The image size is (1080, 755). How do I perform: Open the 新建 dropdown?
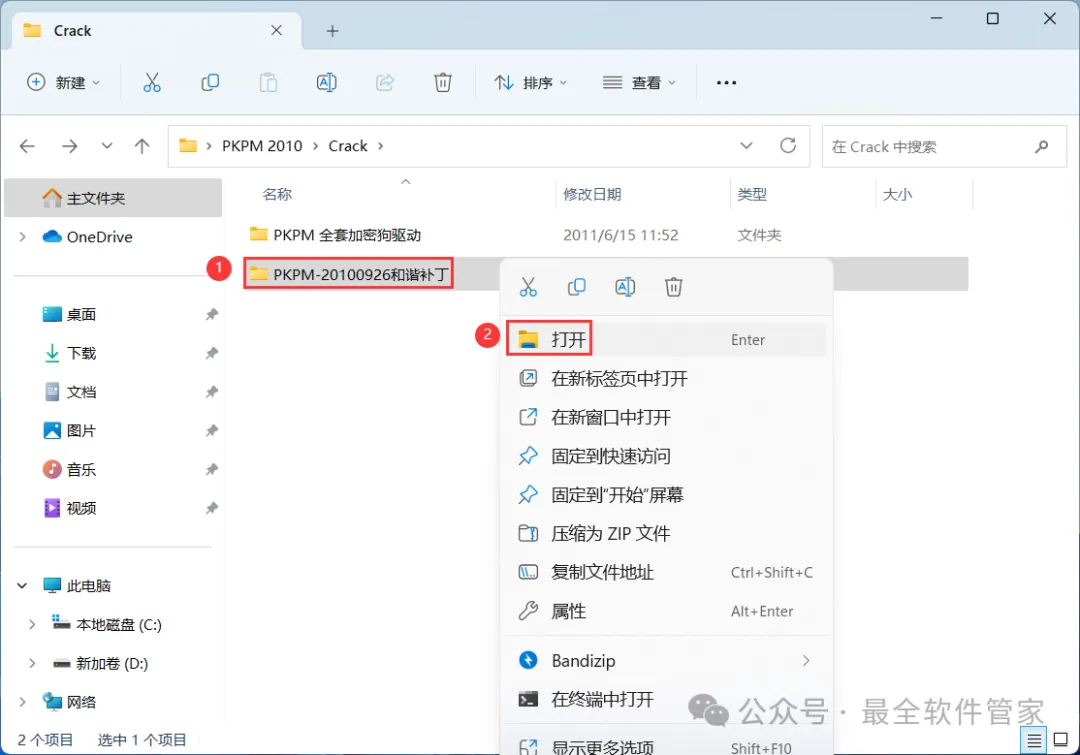[63, 83]
